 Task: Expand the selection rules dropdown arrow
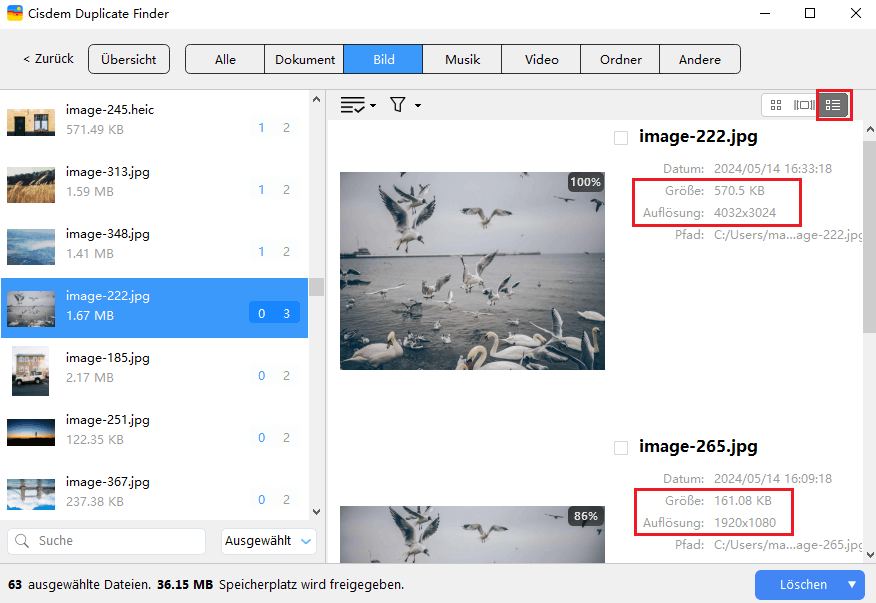tap(373, 106)
